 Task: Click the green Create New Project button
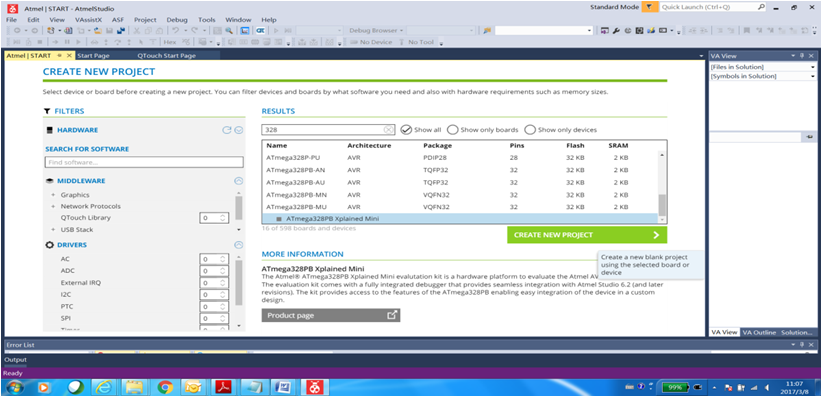587,235
